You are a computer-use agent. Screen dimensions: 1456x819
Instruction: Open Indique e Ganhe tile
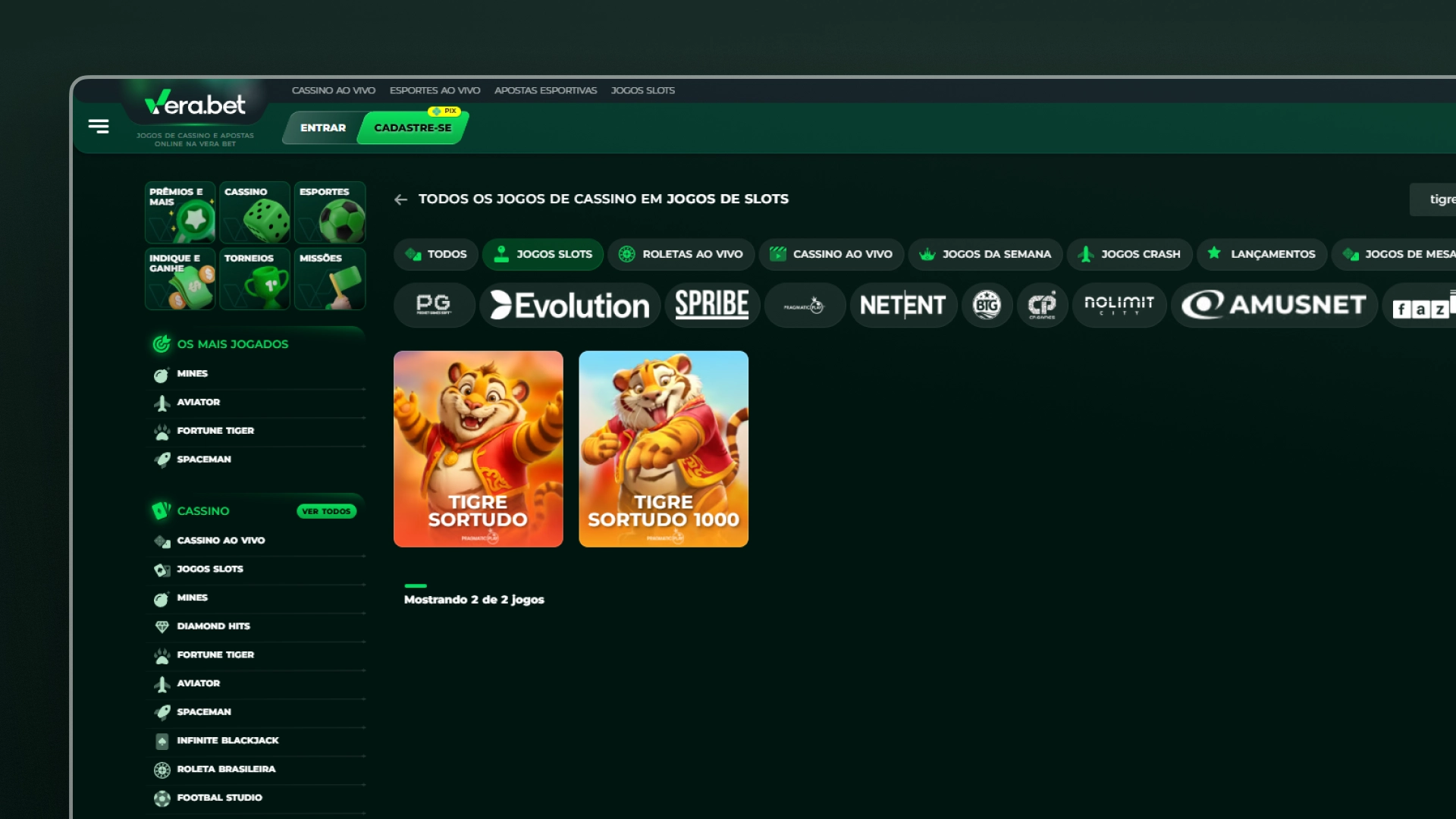[x=180, y=279]
